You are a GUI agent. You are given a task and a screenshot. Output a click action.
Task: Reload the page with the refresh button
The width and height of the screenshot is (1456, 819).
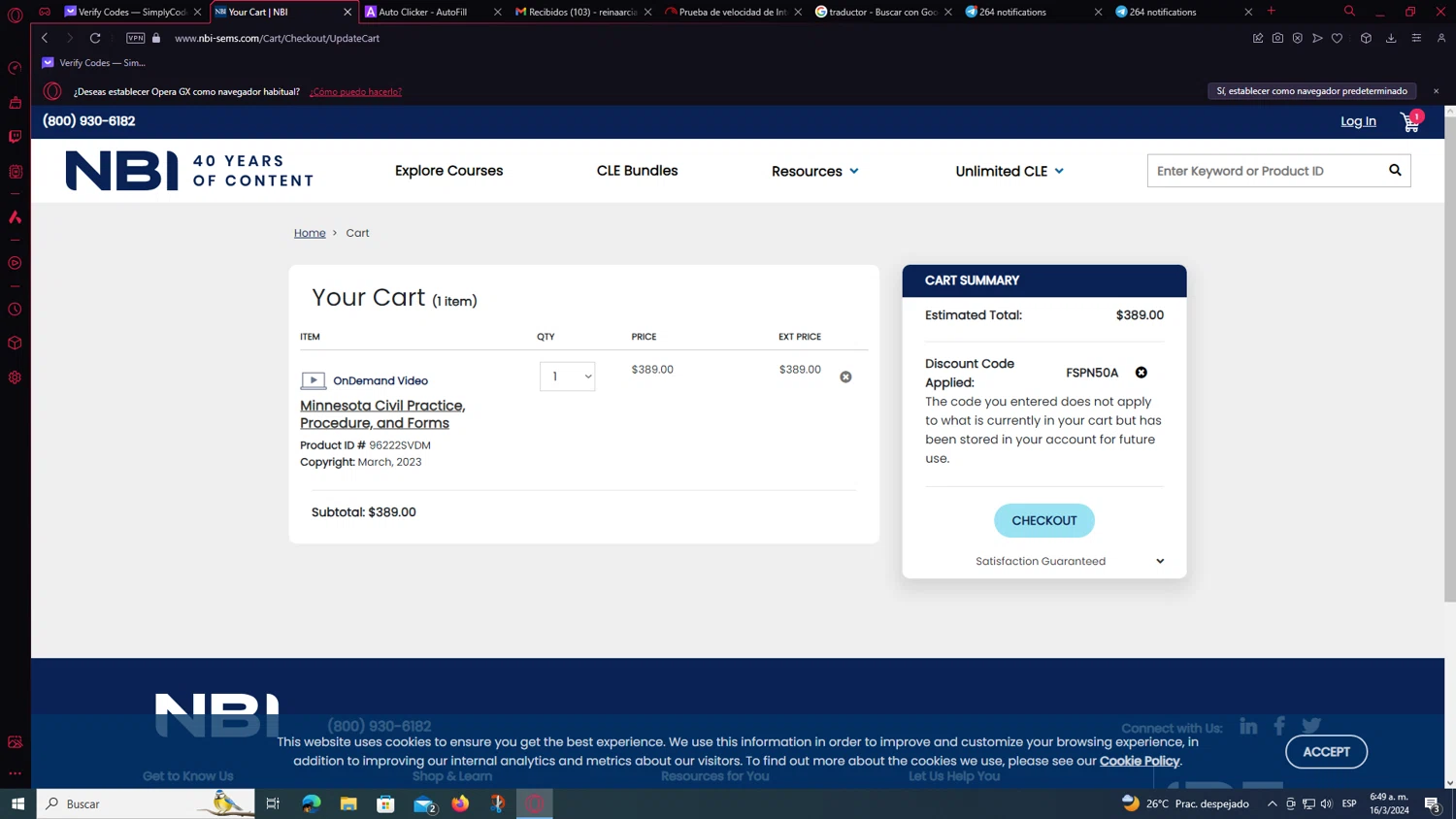[95, 38]
